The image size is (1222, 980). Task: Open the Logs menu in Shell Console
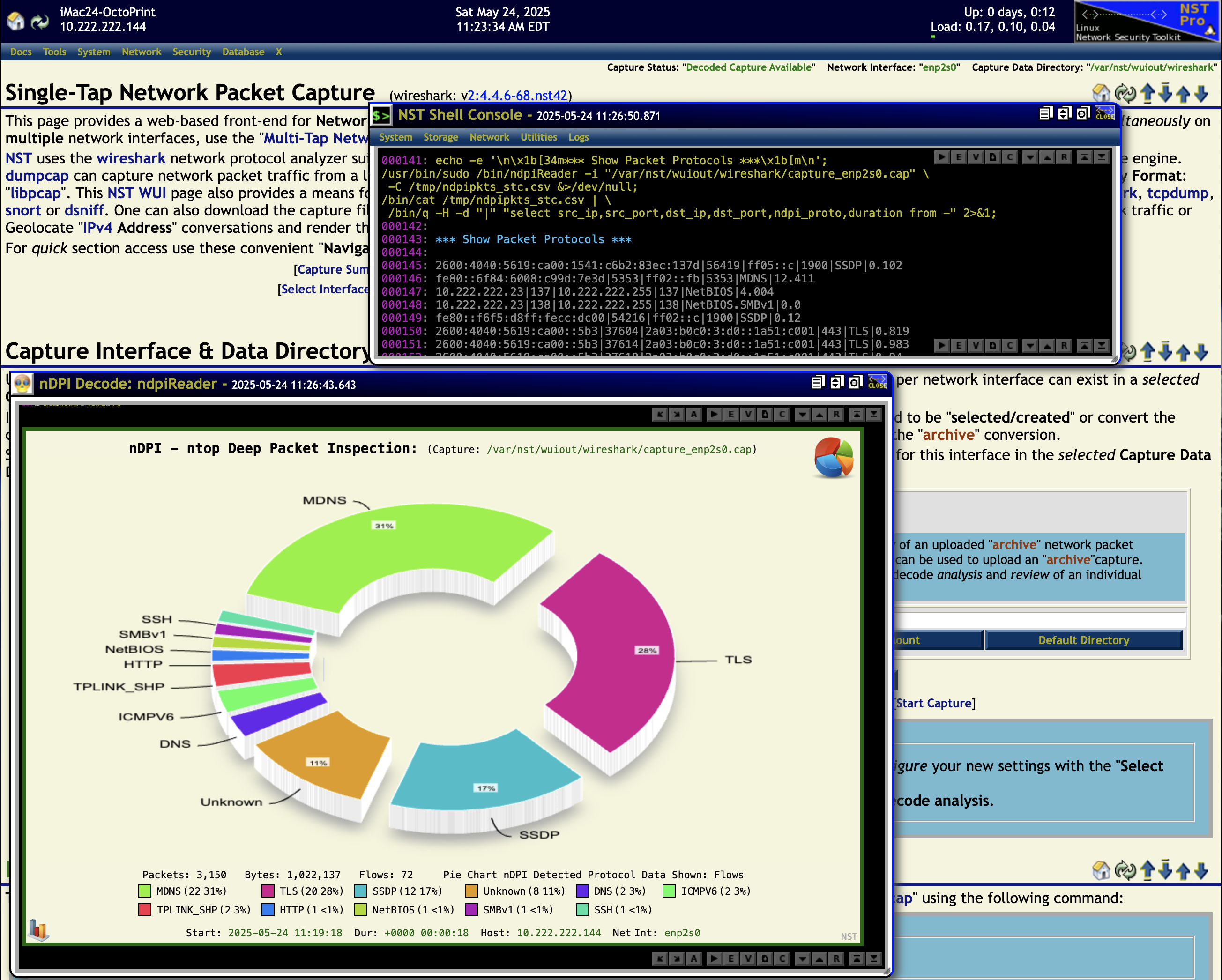578,137
